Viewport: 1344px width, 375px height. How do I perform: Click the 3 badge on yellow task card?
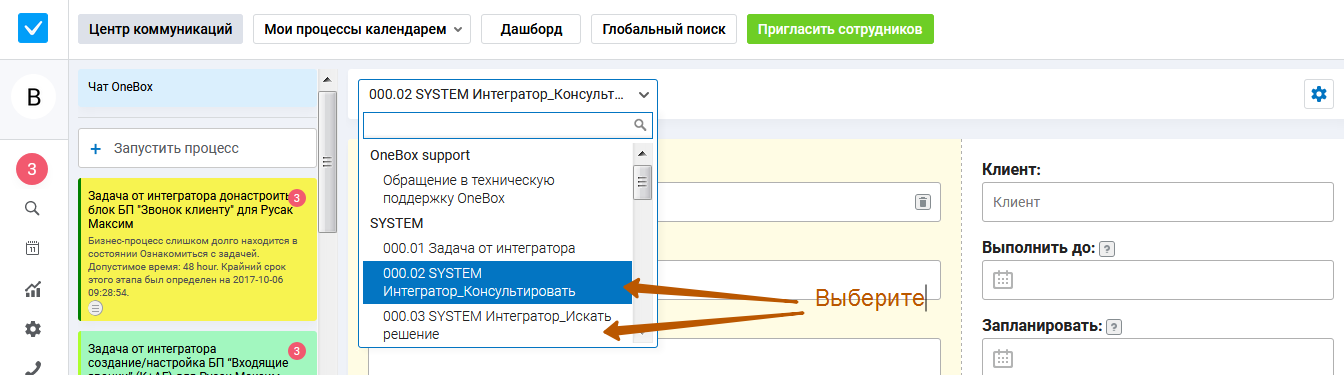point(296,198)
